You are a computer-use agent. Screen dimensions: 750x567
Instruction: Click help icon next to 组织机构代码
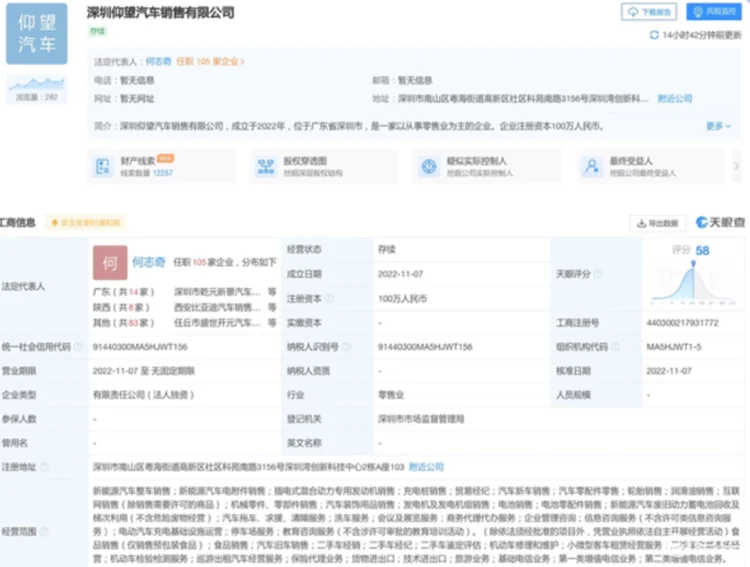615,346
